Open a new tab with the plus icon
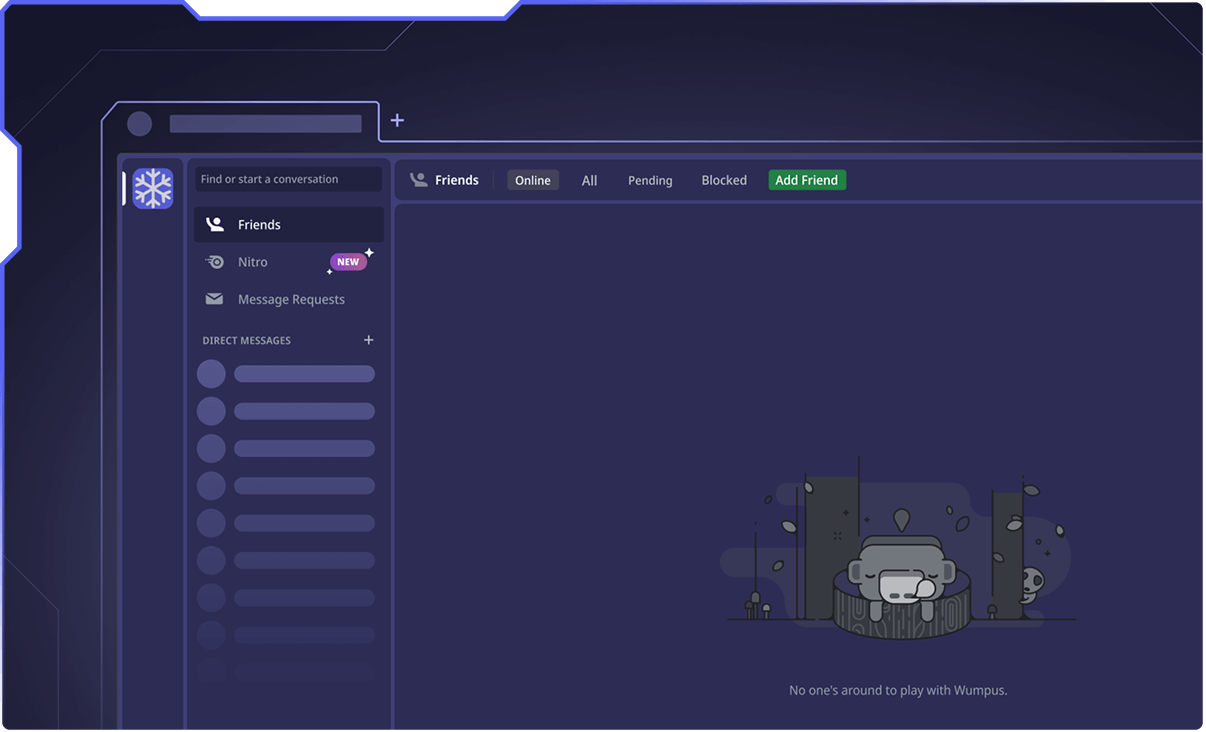Screen dimensions: 1206x732 click(397, 120)
